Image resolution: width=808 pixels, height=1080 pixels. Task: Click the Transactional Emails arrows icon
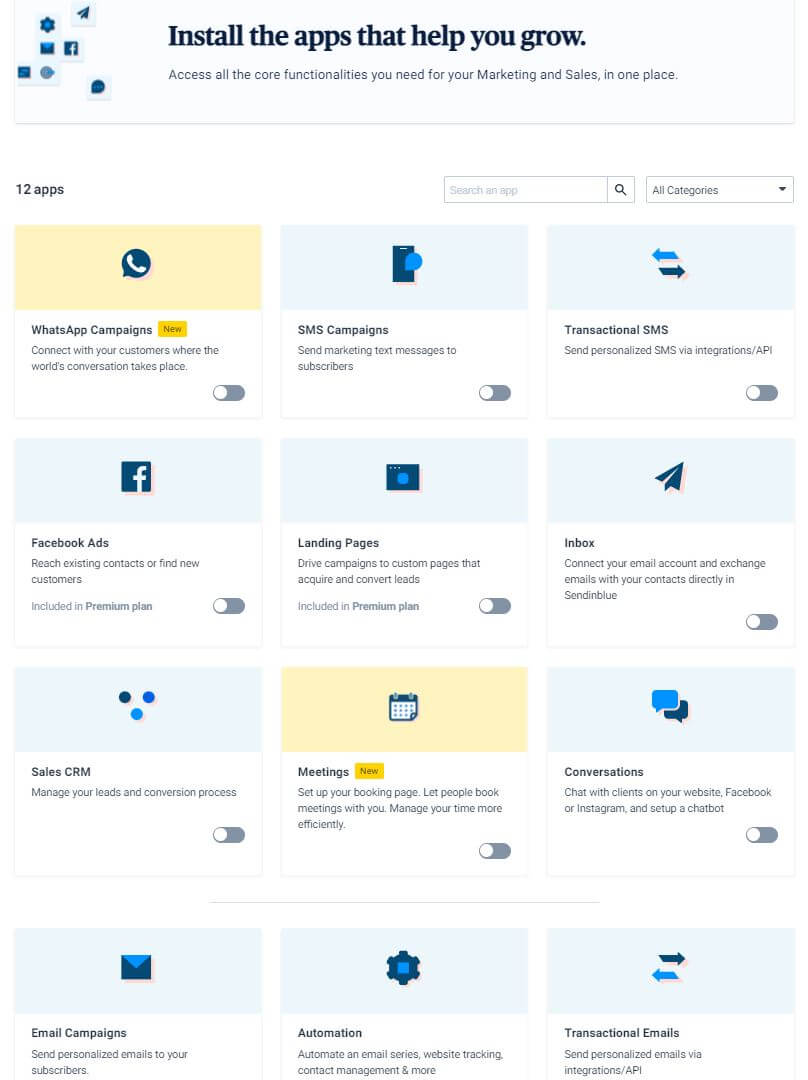pos(669,968)
